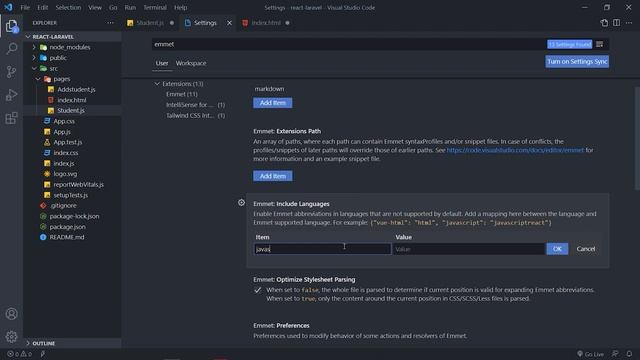Image resolution: width=640 pixels, height=360 pixels.
Task: Switch to the Student.js editor tab
Action: (150, 23)
